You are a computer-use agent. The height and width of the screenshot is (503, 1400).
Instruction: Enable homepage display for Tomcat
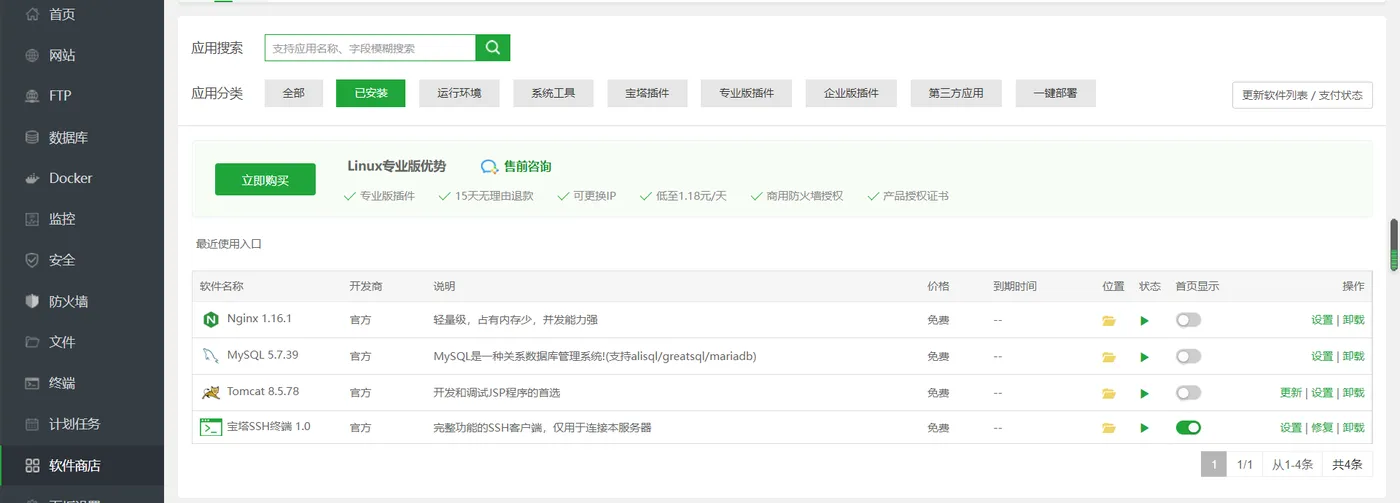1188,392
